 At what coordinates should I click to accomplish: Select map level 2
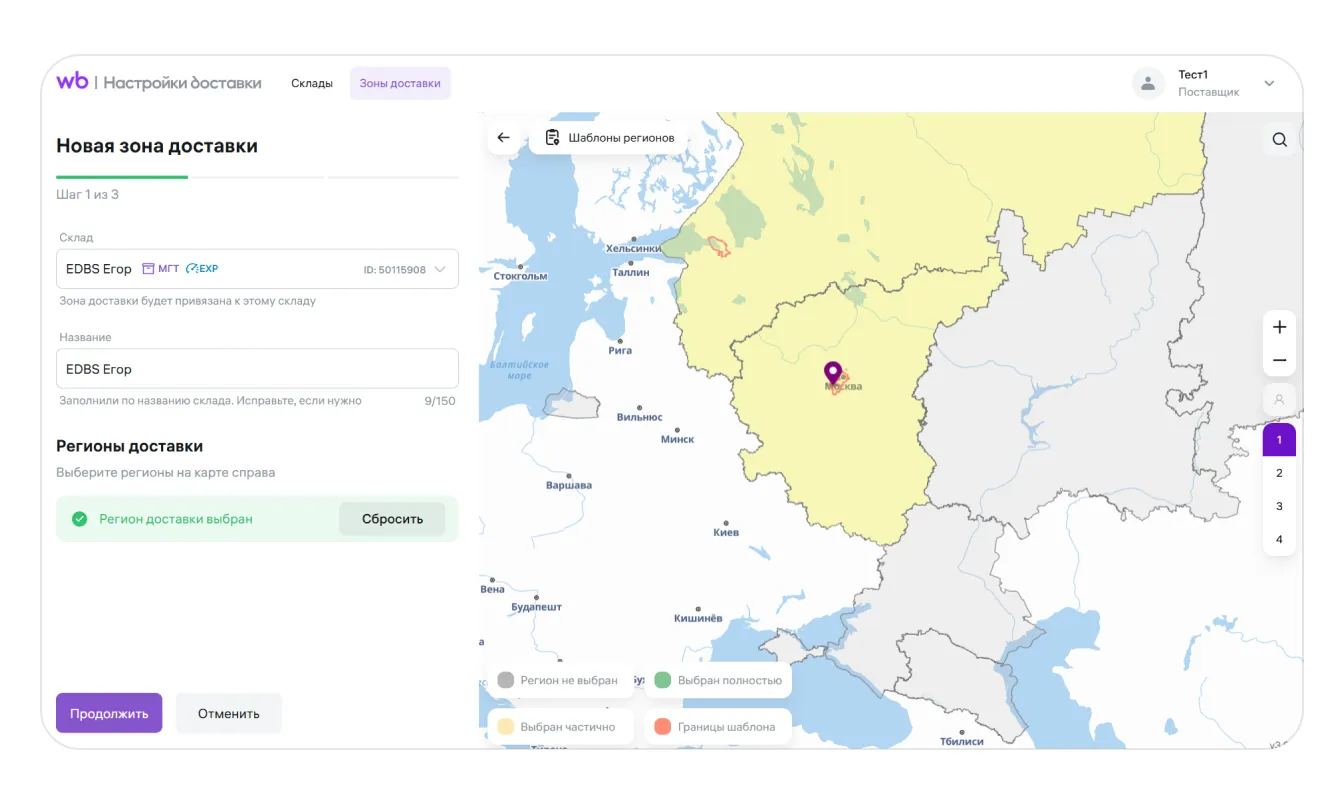[x=1279, y=473]
